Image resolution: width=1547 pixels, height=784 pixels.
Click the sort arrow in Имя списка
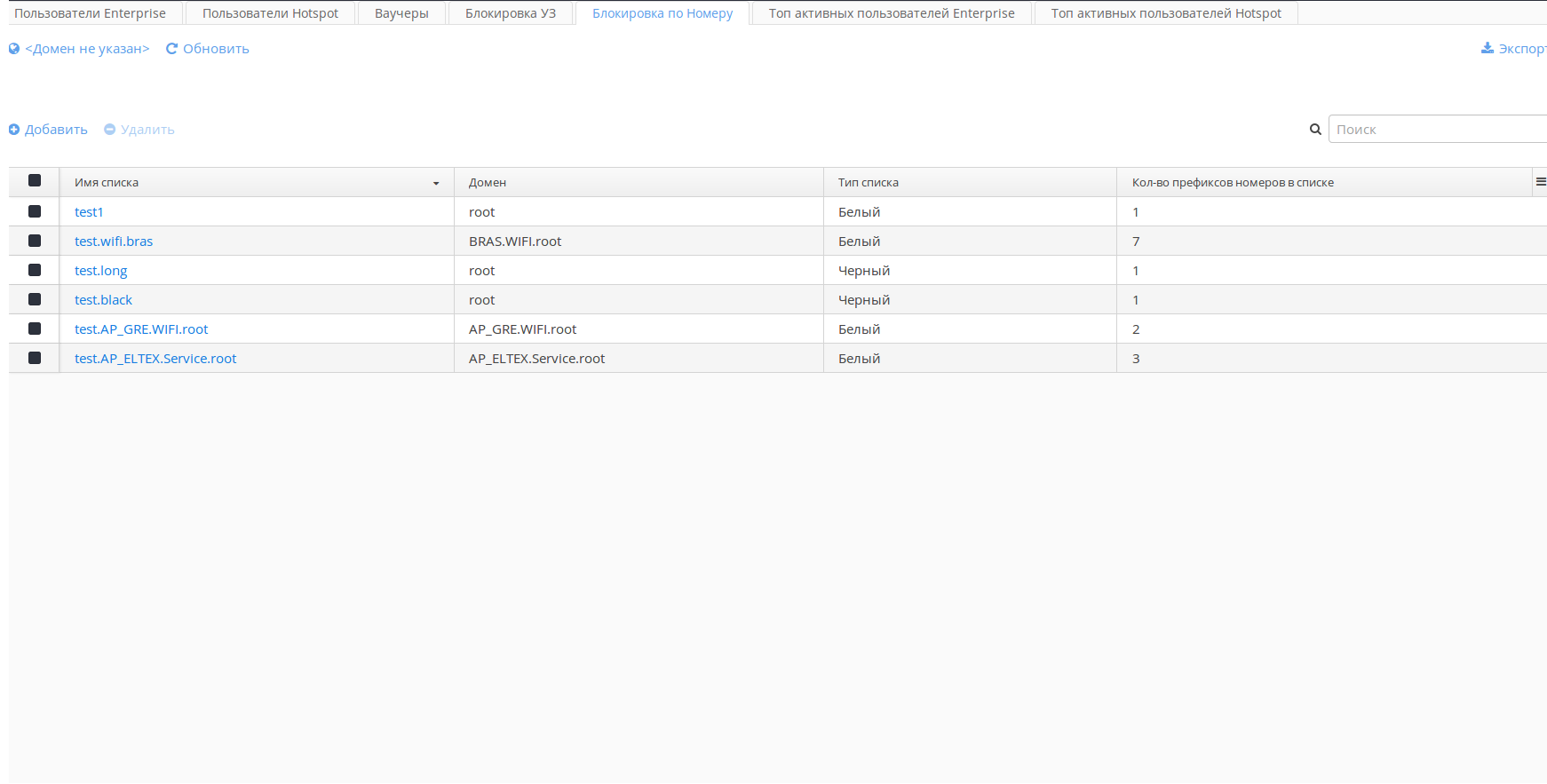click(436, 183)
